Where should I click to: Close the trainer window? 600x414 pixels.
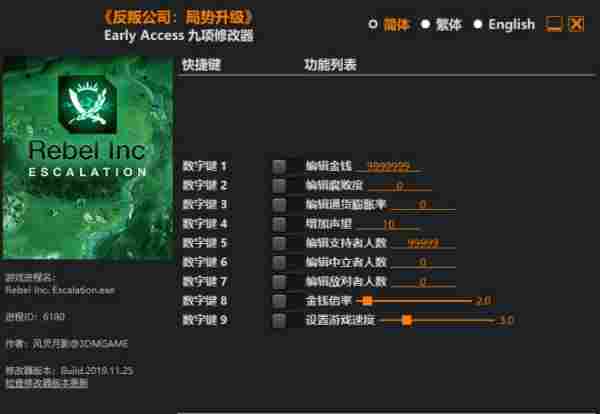click(576, 24)
